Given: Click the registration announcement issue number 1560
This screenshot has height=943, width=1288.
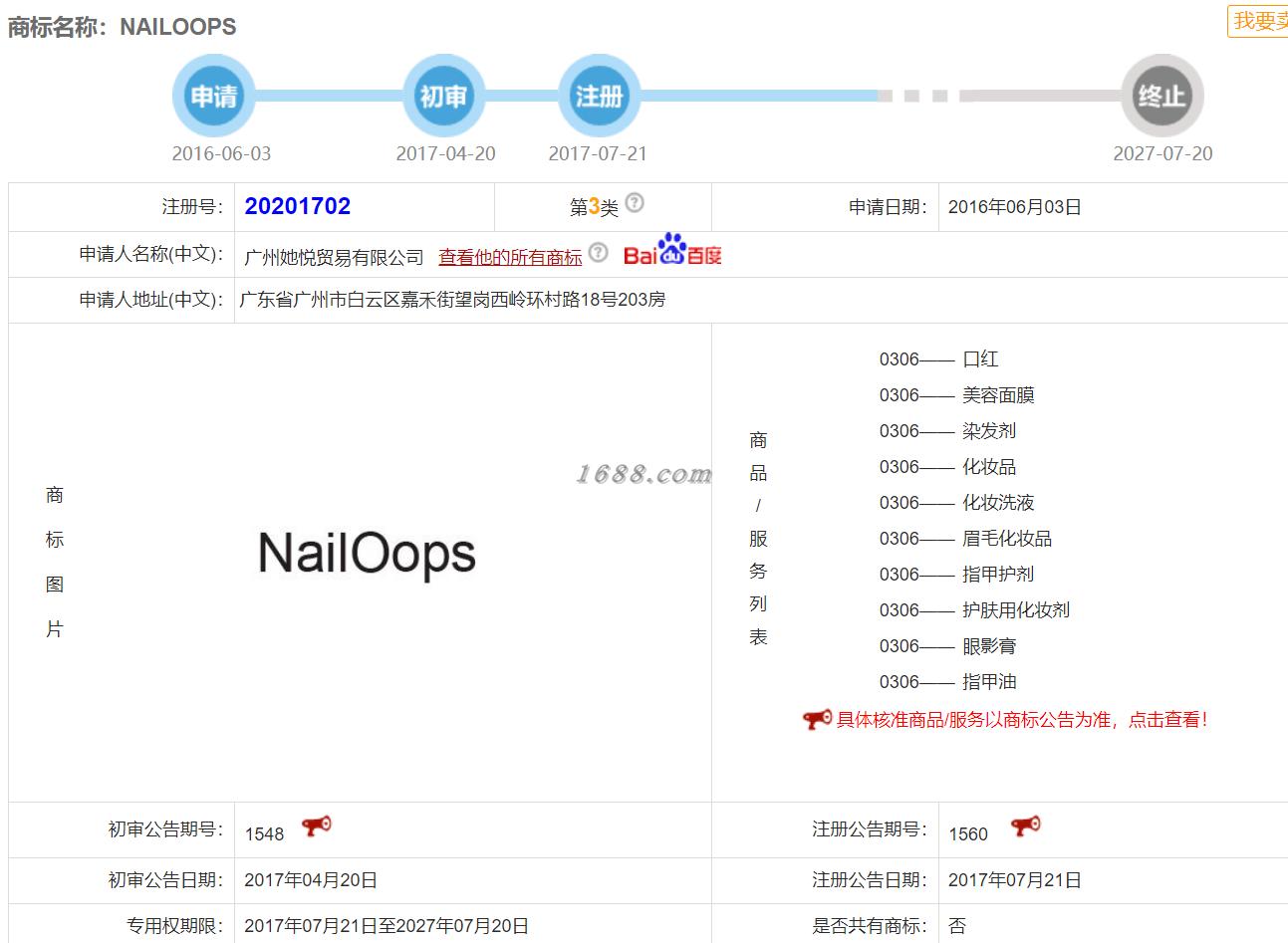Looking at the screenshot, I should [968, 833].
